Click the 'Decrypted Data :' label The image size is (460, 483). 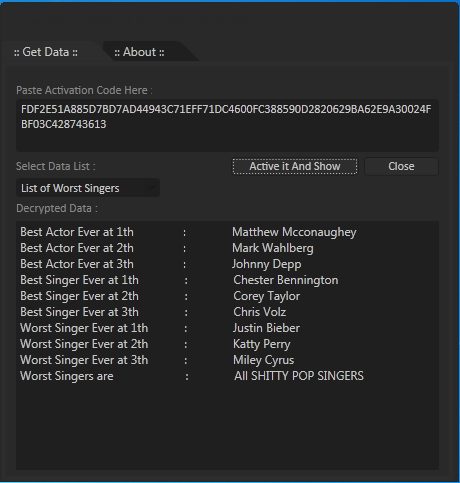point(57,208)
